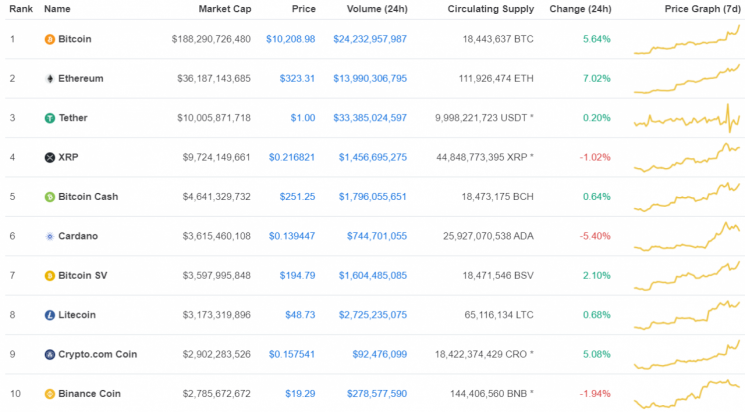Open Ethereum's 7-day price graph

687,79
